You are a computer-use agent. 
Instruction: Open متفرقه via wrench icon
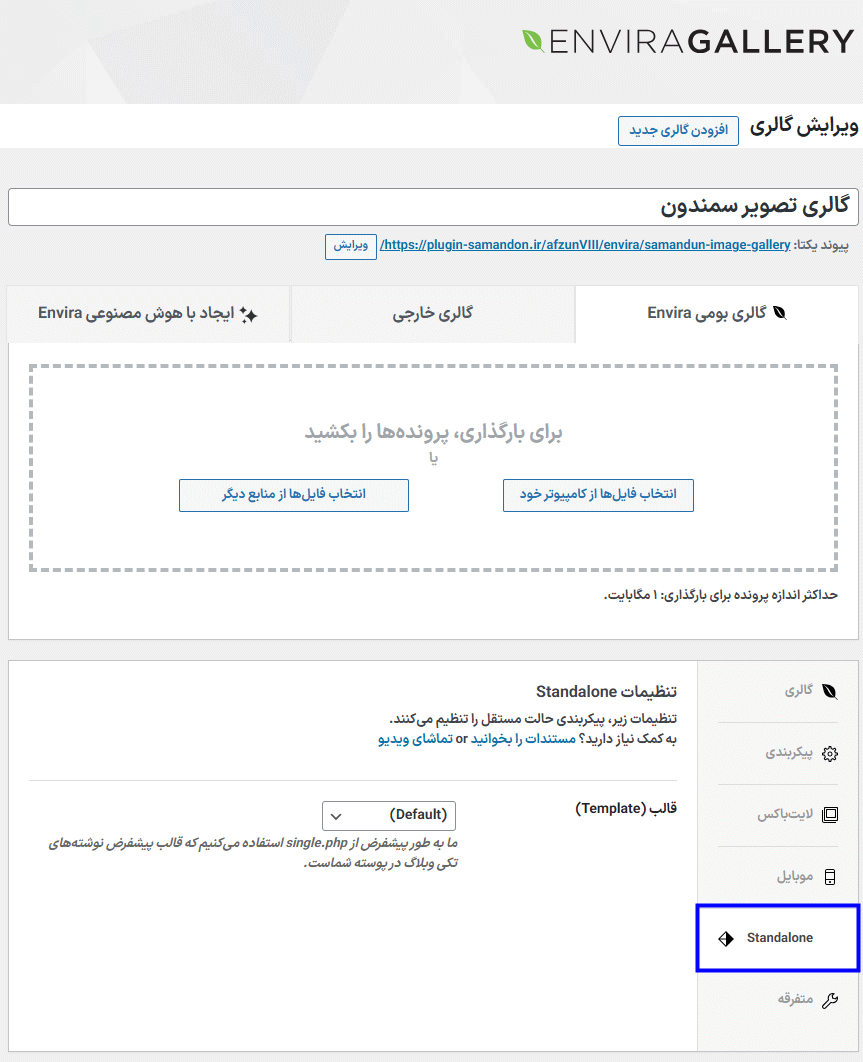pos(829,999)
